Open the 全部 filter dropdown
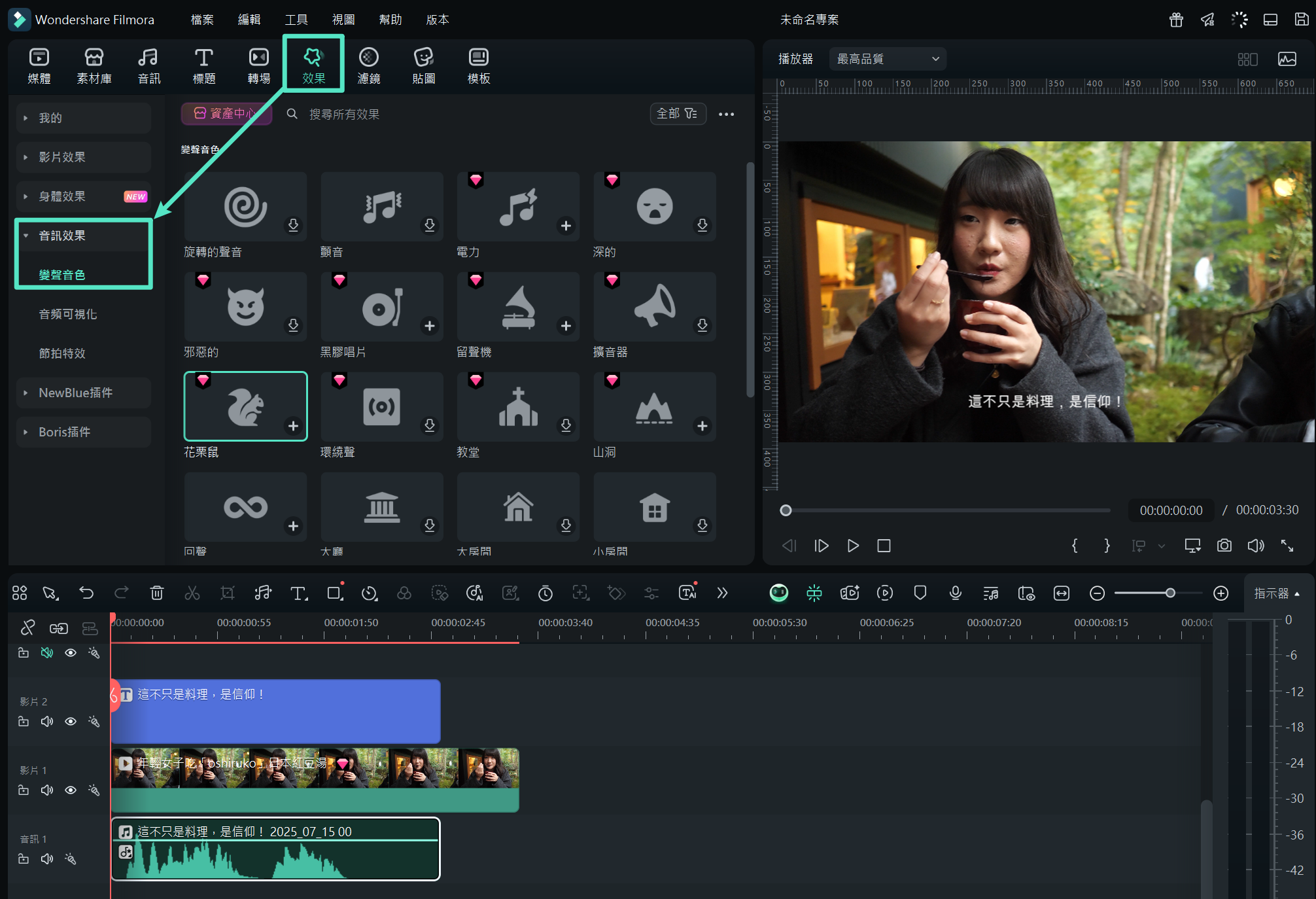Viewport: 1316px width, 899px height. coord(678,113)
